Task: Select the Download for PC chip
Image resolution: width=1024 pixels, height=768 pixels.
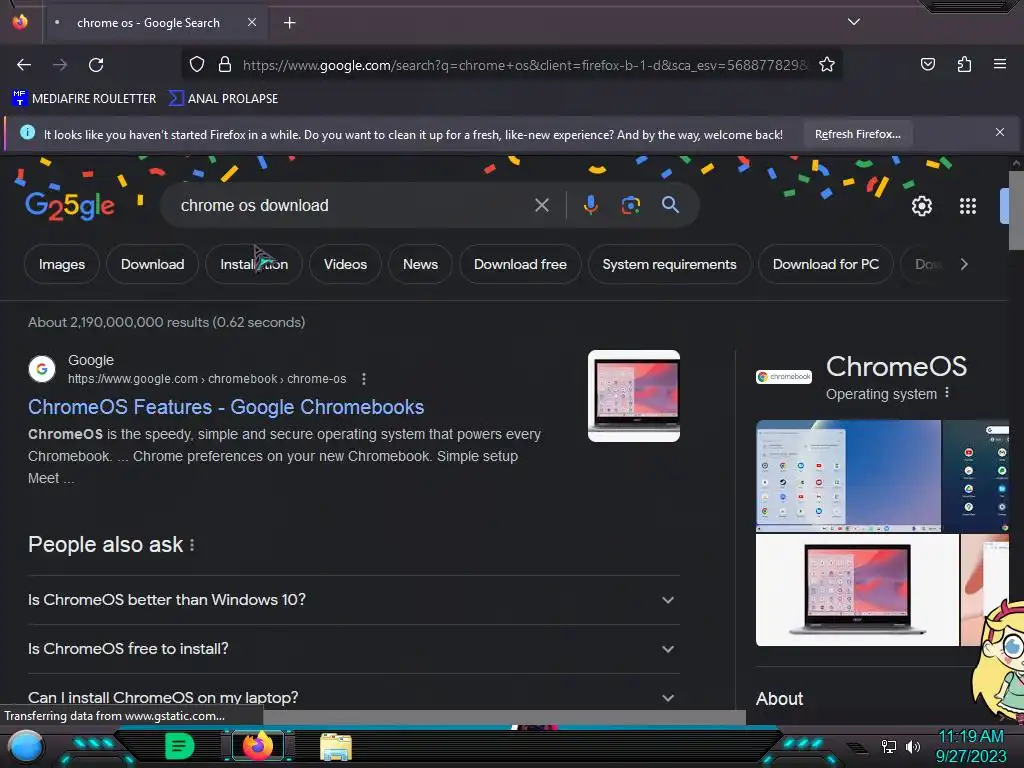Action: point(825,264)
